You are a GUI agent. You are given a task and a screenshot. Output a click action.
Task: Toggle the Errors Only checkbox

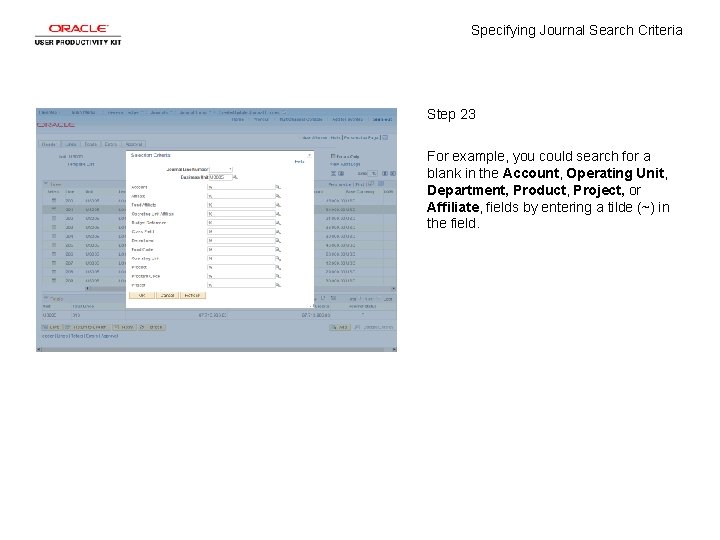(x=333, y=156)
